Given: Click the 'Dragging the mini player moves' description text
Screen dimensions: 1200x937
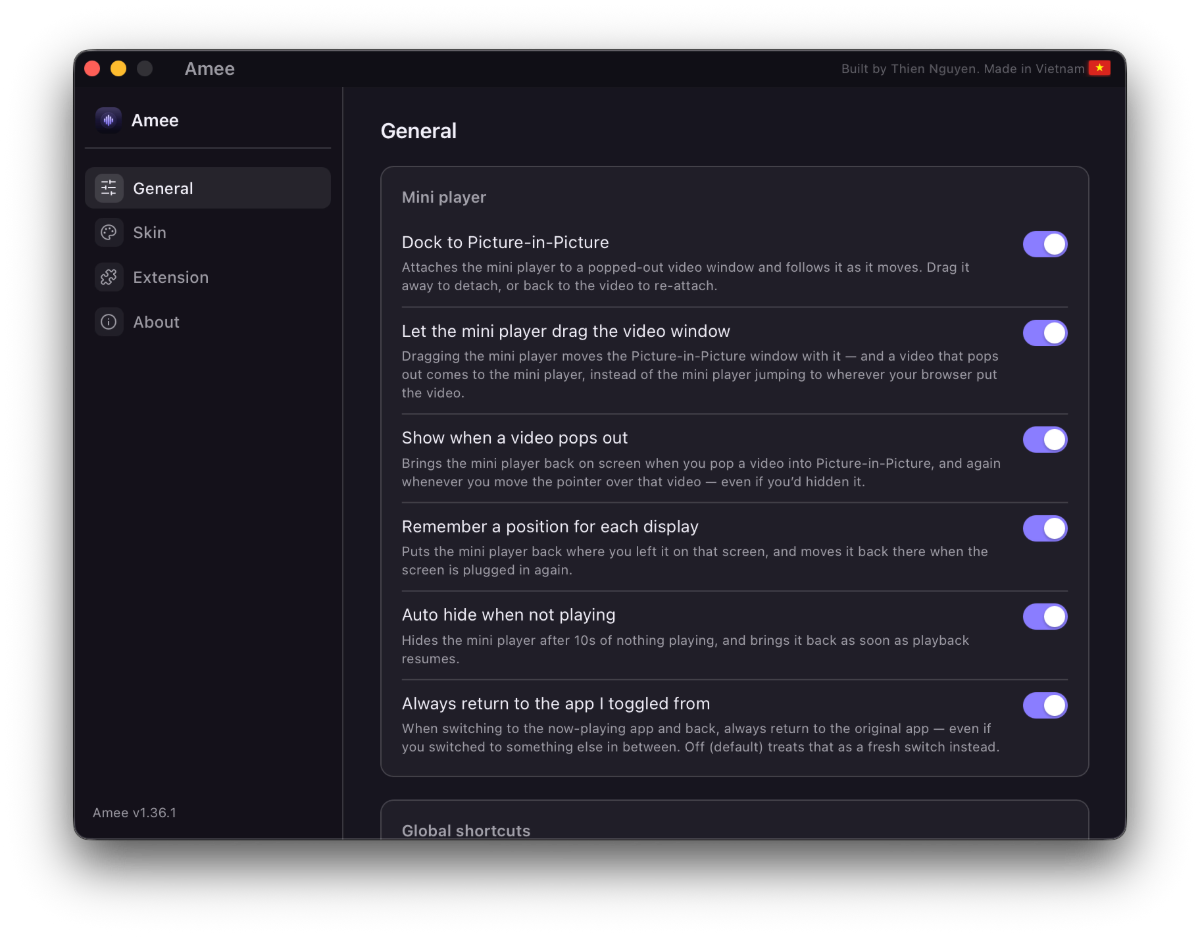Looking at the screenshot, I should point(700,374).
